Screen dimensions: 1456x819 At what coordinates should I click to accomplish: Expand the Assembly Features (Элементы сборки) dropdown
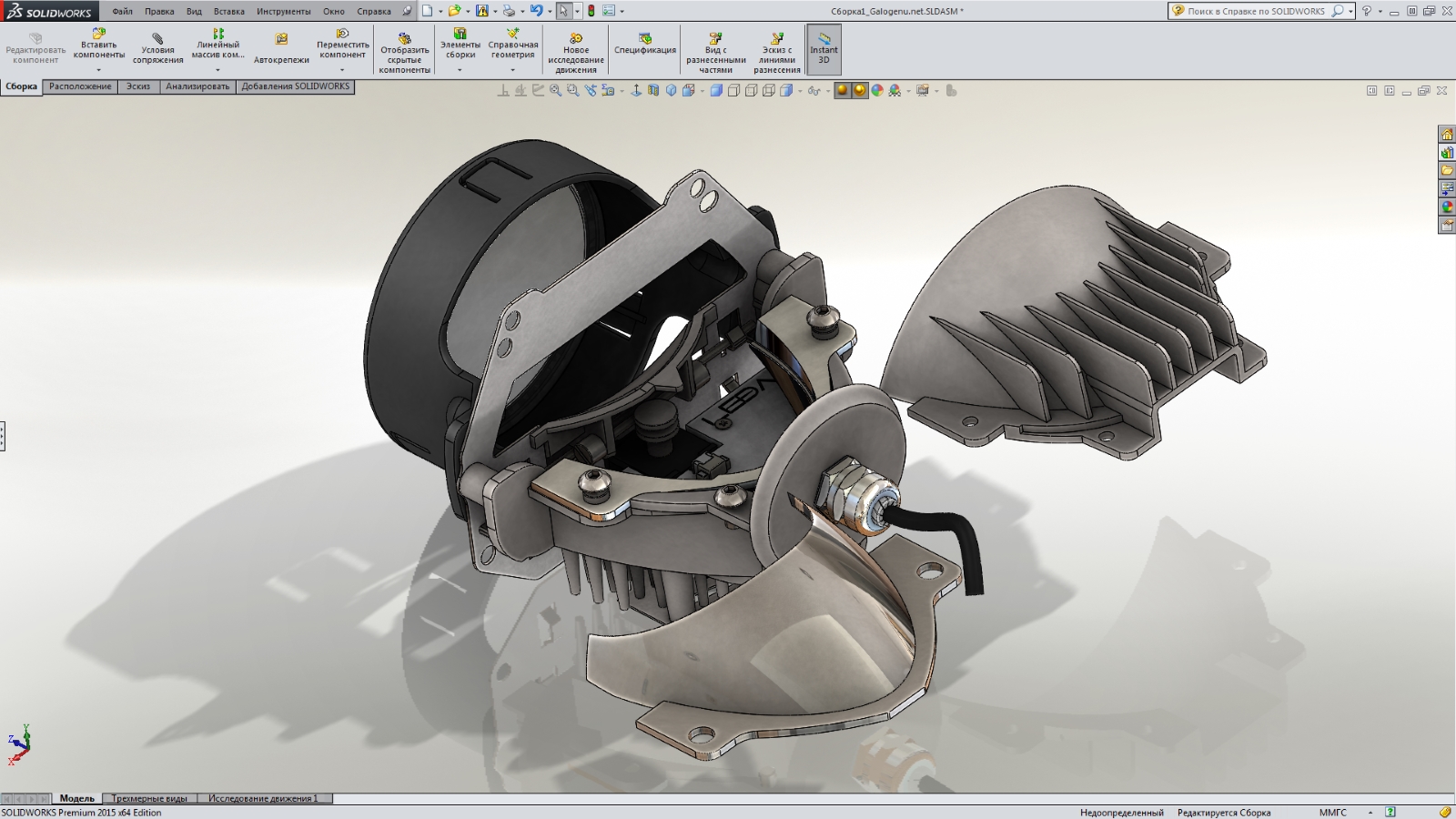(x=460, y=70)
